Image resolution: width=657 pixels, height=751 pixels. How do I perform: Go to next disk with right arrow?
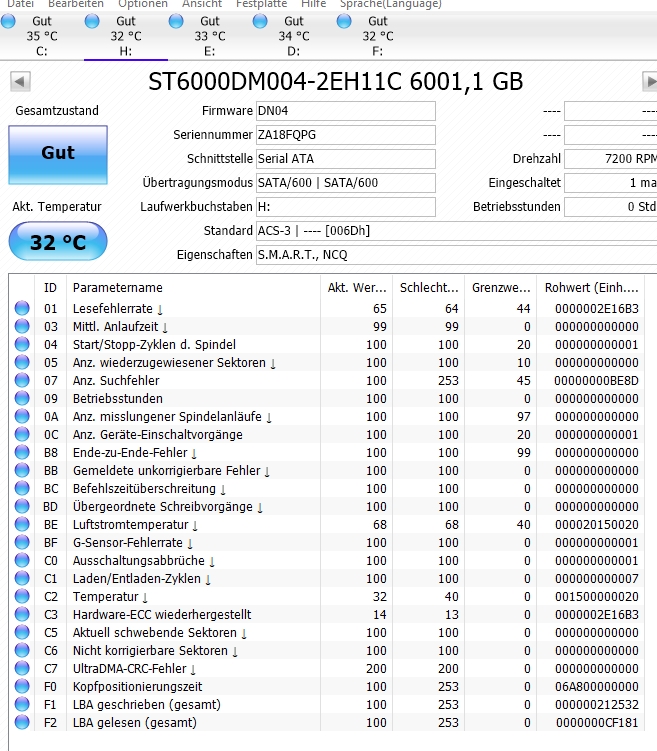click(x=649, y=81)
